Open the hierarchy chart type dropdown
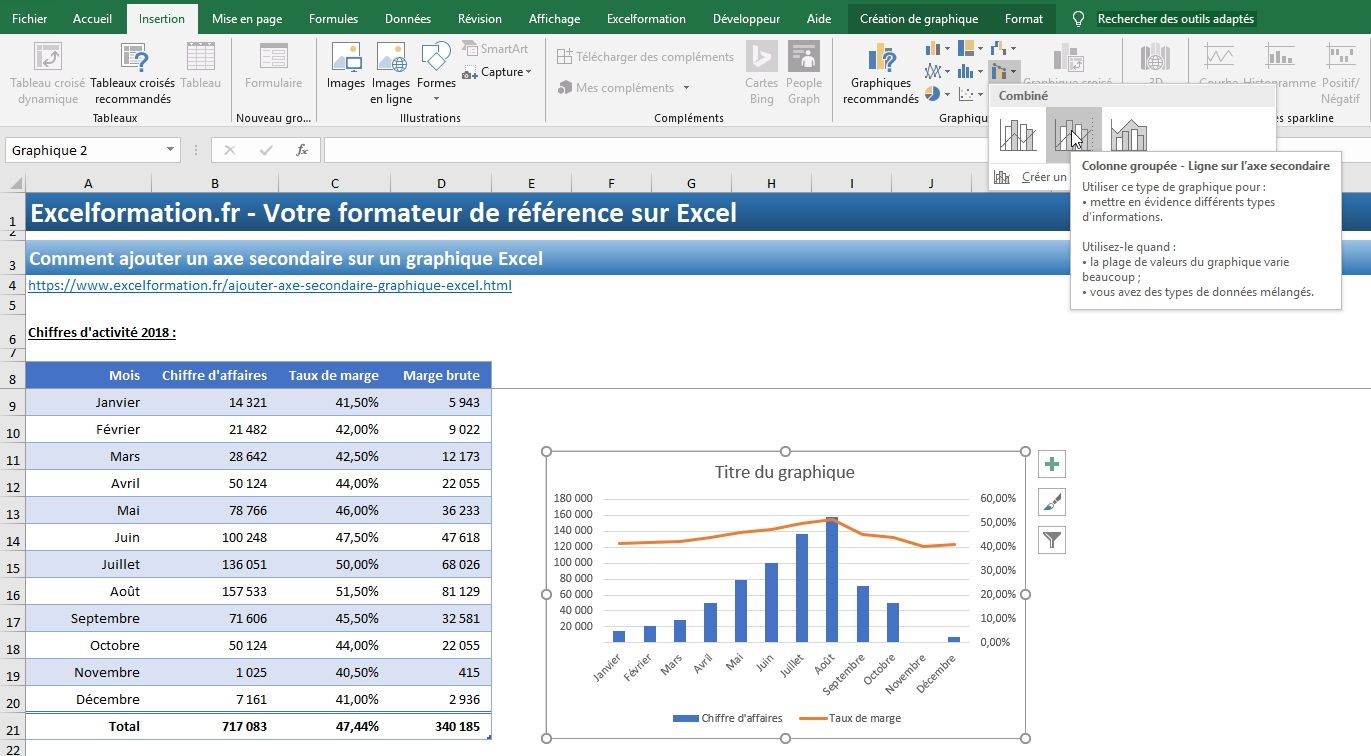The width and height of the screenshot is (1371, 756). click(970, 48)
